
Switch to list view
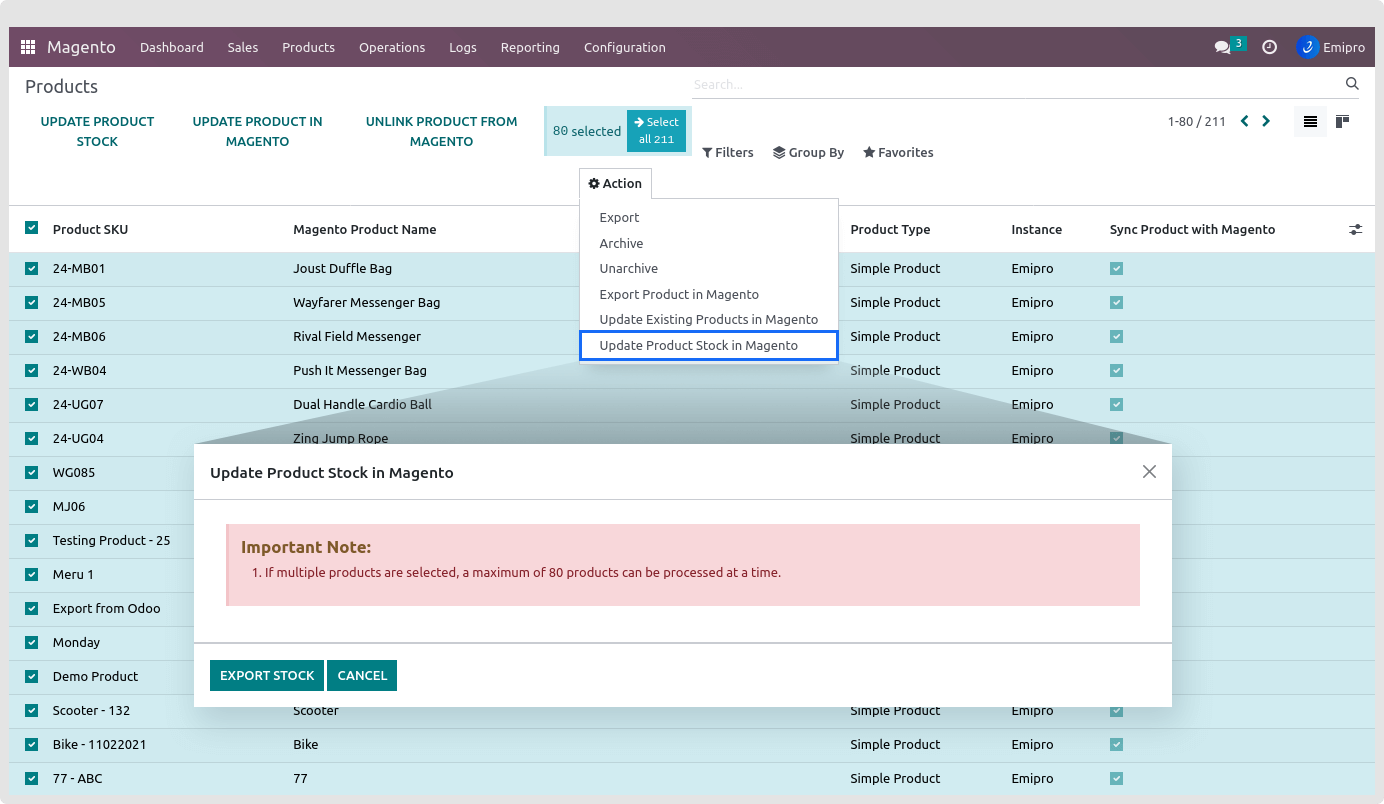click(x=1310, y=122)
